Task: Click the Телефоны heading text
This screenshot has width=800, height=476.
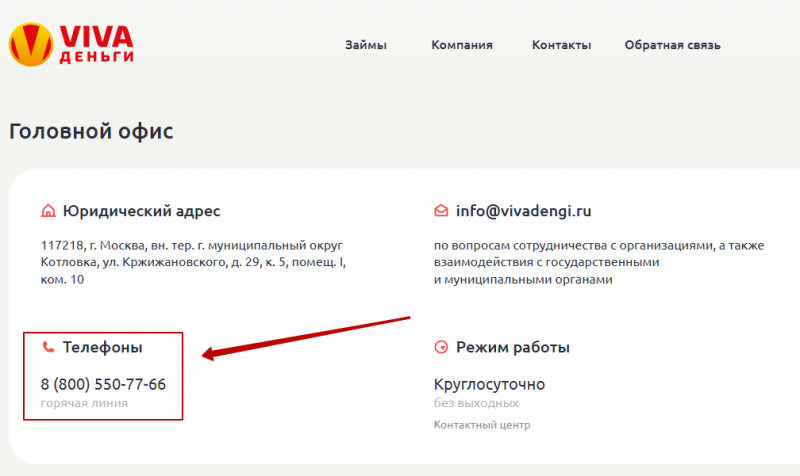Action: pyautogui.click(x=102, y=348)
